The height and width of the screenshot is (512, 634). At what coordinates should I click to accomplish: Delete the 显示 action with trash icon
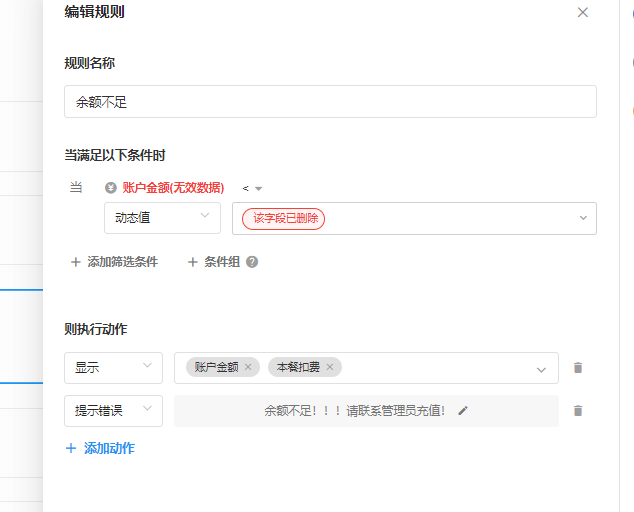pos(577,368)
